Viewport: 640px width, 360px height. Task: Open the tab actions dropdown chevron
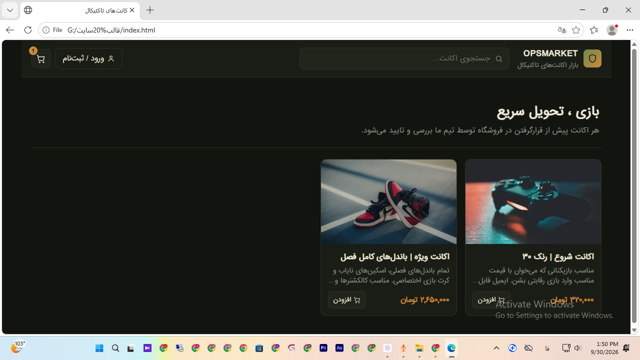(x=10, y=10)
